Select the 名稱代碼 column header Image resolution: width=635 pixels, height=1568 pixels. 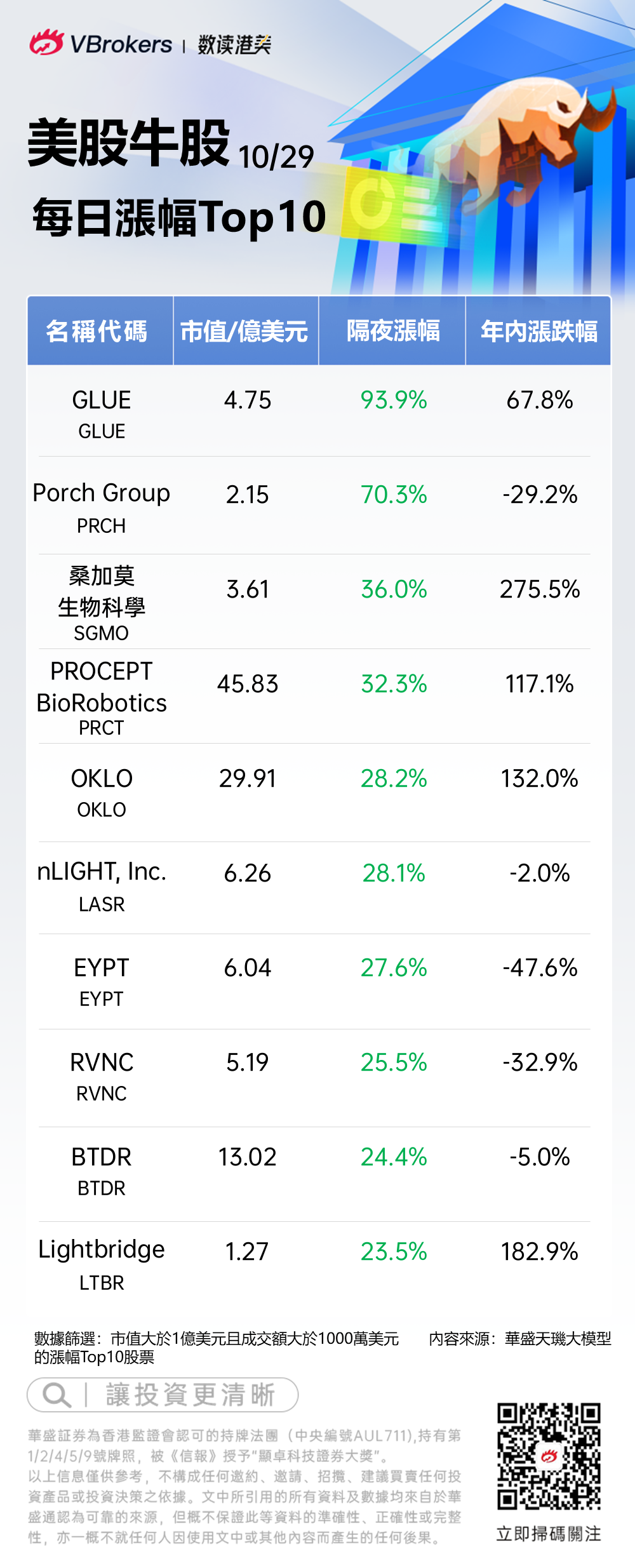[x=97, y=332]
